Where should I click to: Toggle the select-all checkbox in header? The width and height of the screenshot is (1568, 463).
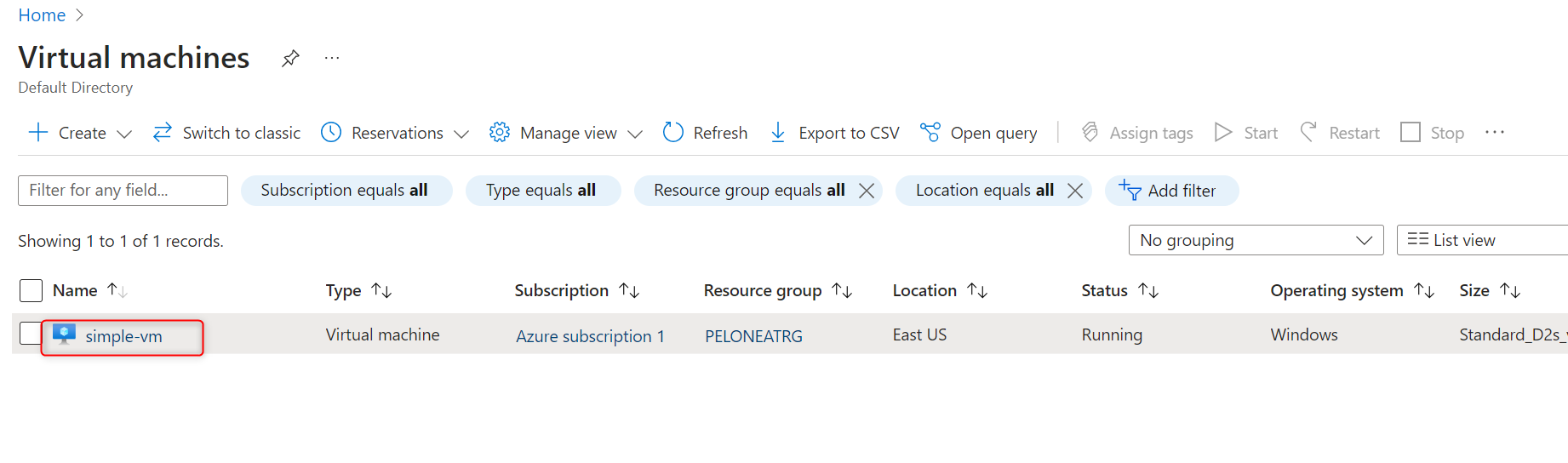pyautogui.click(x=31, y=290)
